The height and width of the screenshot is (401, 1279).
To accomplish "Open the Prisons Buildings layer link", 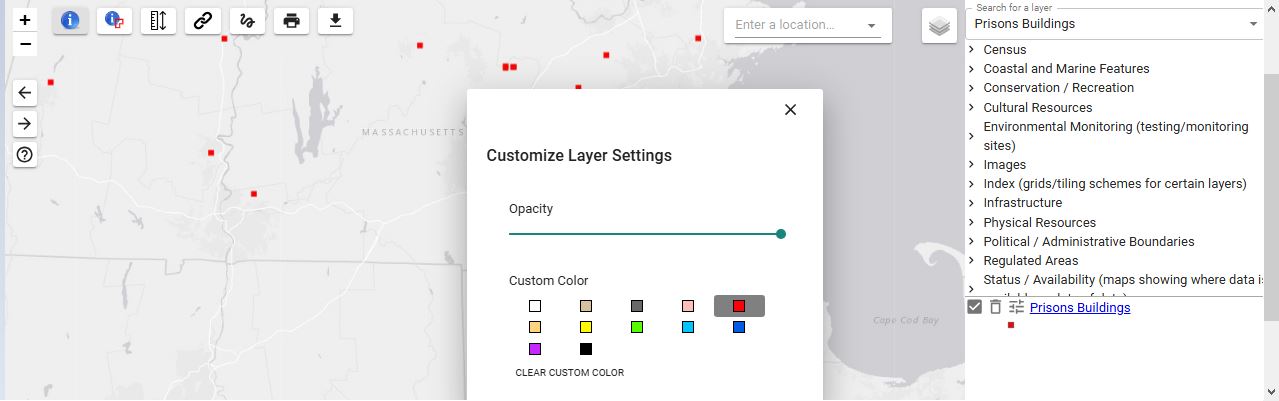I will (x=1080, y=308).
